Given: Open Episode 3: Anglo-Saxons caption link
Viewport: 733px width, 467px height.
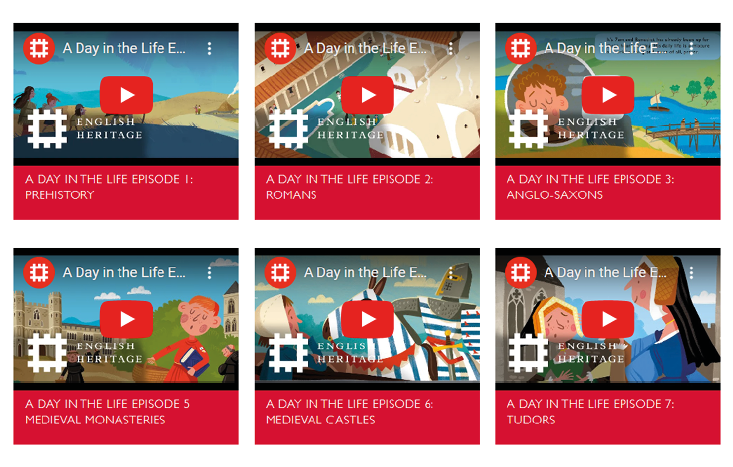Looking at the screenshot, I should pos(590,187).
